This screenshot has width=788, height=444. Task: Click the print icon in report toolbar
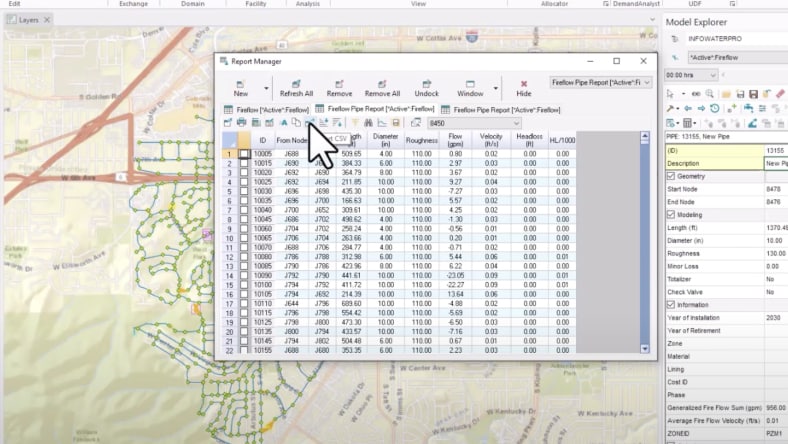[x=242, y=122]
